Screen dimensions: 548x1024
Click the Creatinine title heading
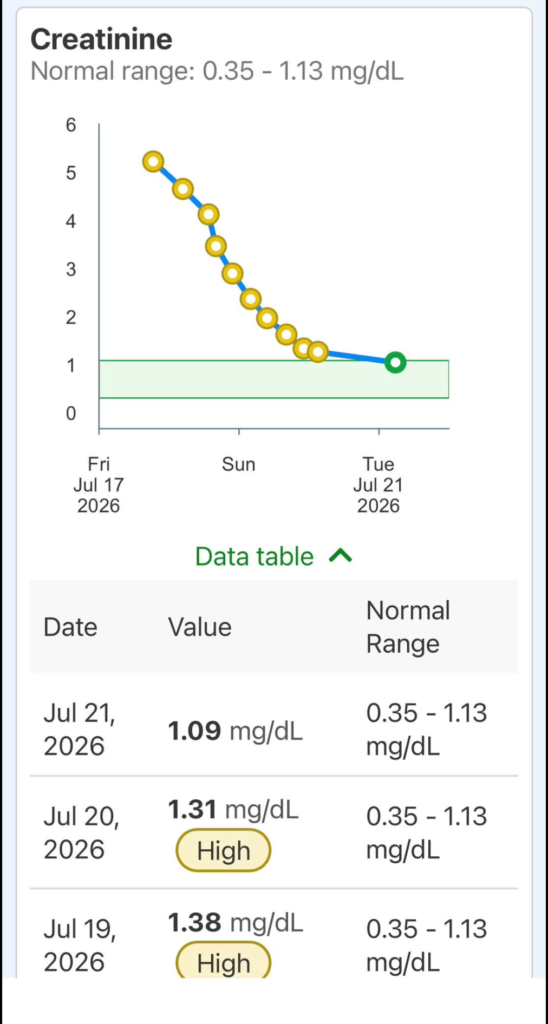102,40
